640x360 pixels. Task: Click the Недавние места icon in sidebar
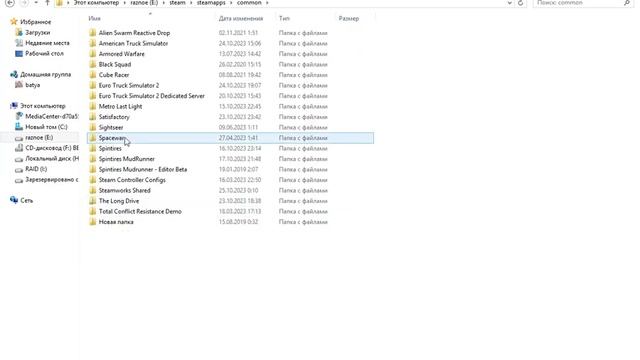pyautogui.click(x=19, y=43)
